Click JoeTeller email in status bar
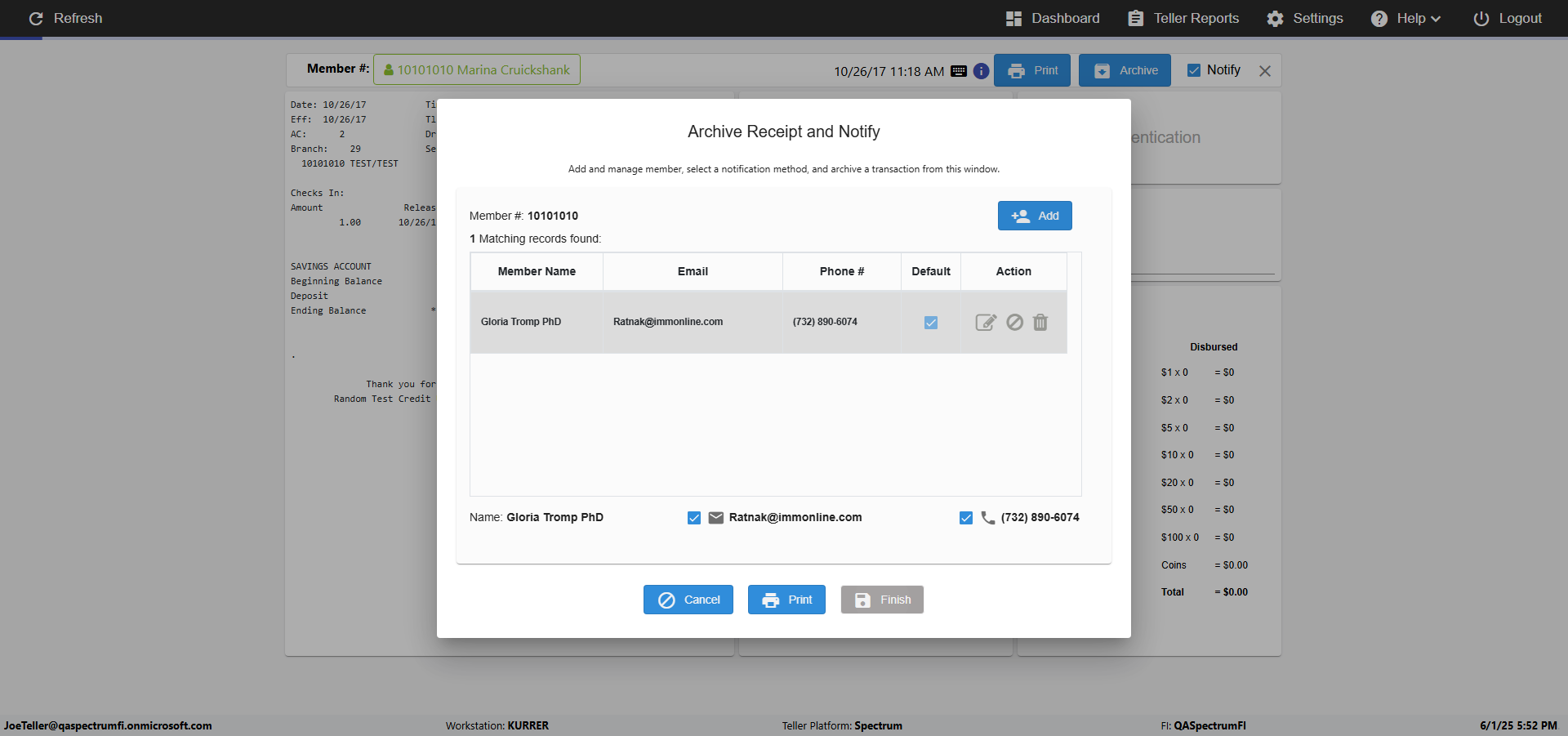 click(108, 725)
